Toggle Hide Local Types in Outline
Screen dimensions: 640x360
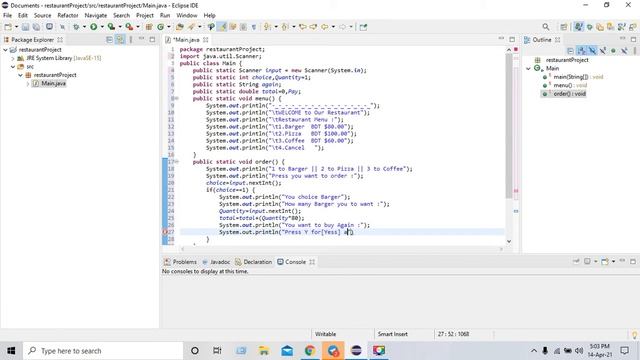[x=624, y=51]
